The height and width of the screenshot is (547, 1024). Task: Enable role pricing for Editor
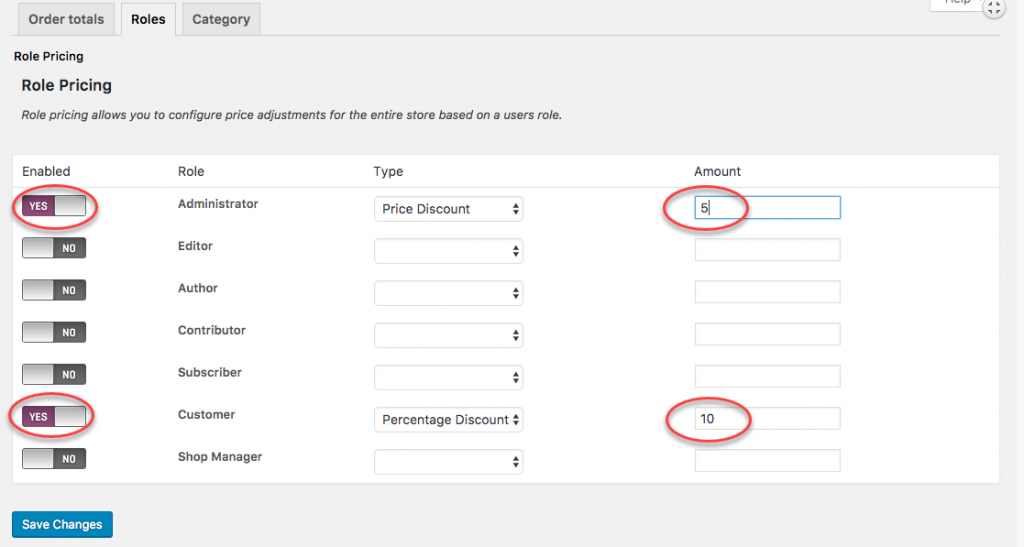click(x=54, y=248)
